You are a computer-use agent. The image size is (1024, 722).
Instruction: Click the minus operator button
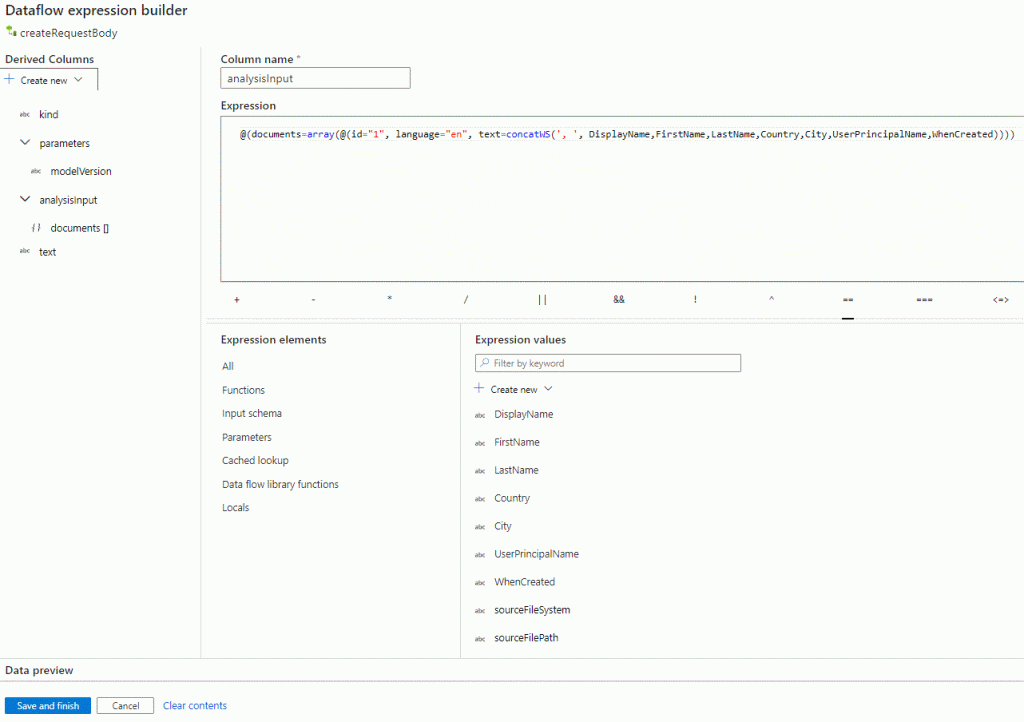[x=313, y=300]
